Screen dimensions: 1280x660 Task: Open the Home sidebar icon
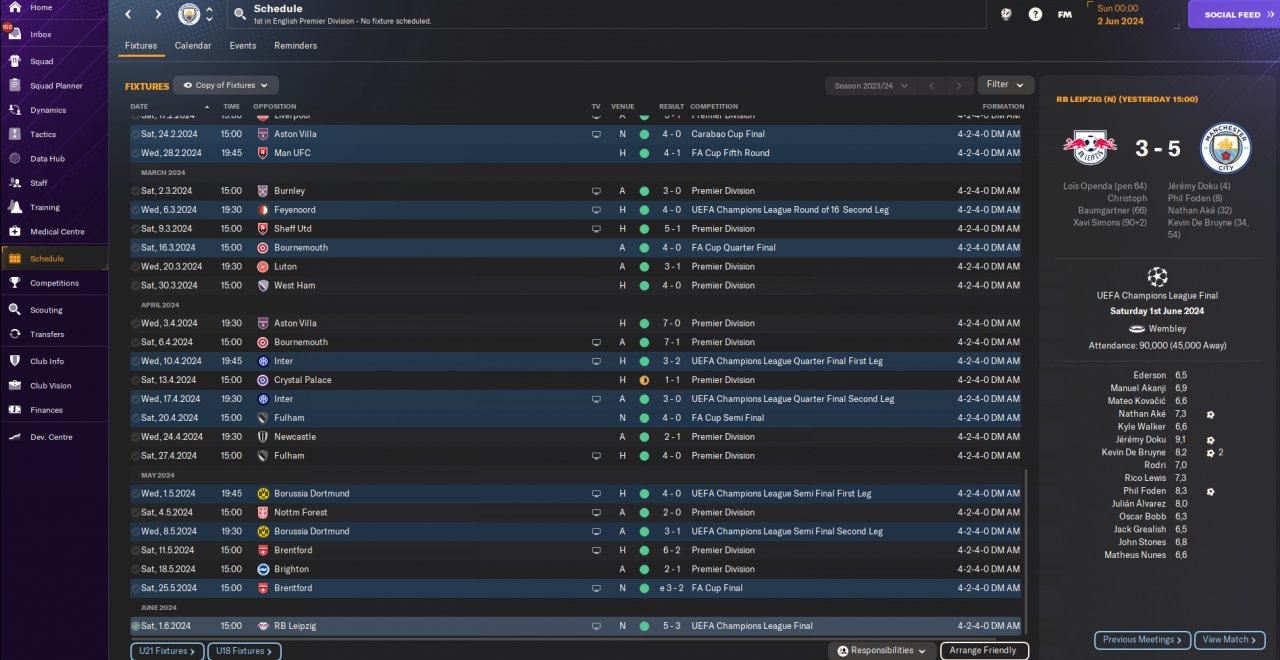pos(15,8)
